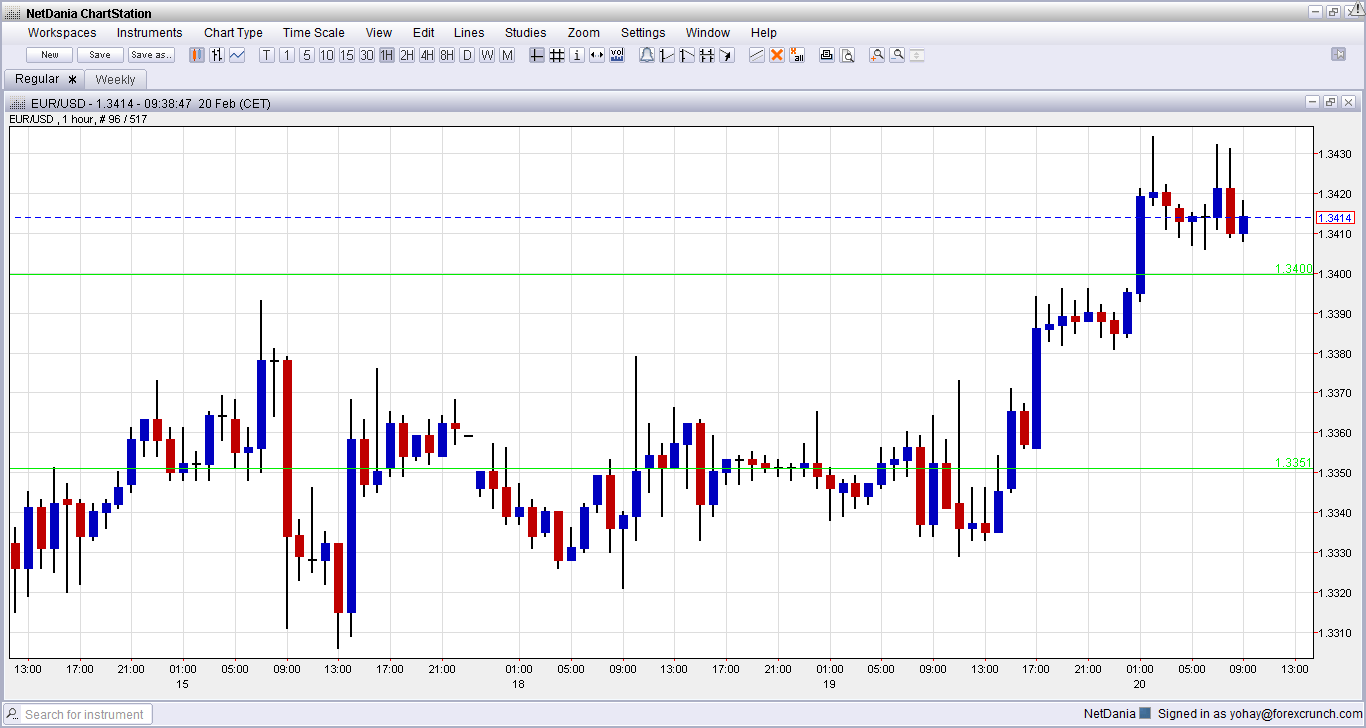The width and height of the screenshot is (1366, 728).
Task: Click the greyed-out toolbar icon right of zoom out
Action: (917, 55)
